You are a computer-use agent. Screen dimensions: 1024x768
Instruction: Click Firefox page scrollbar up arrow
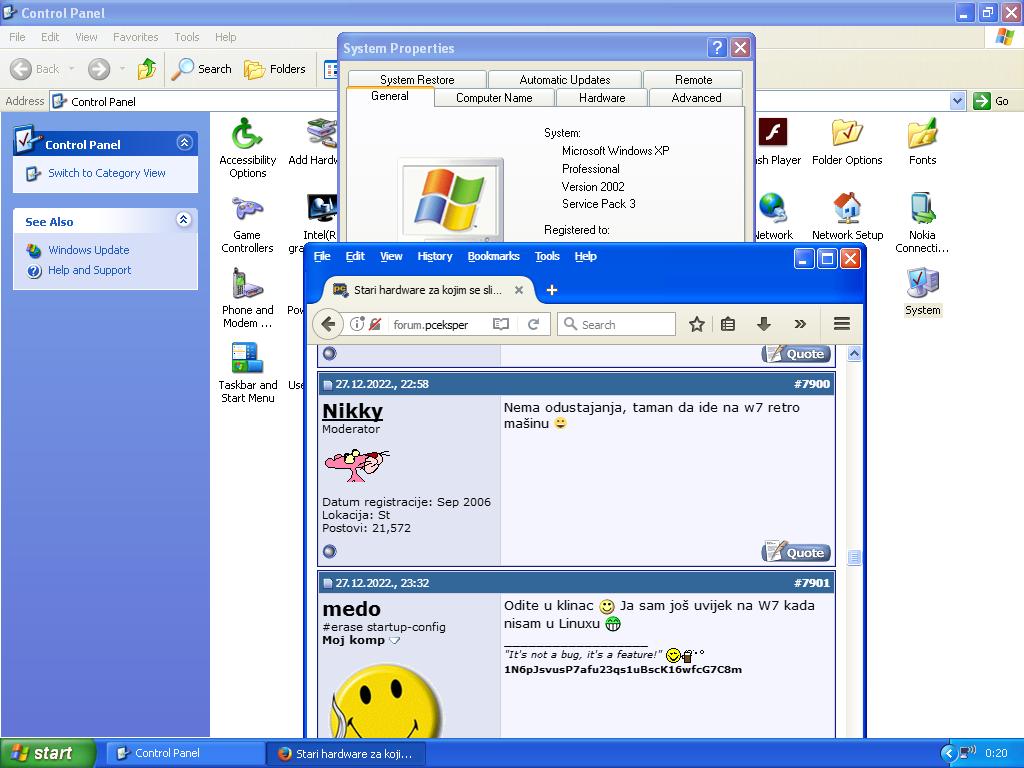coord(854,354)
